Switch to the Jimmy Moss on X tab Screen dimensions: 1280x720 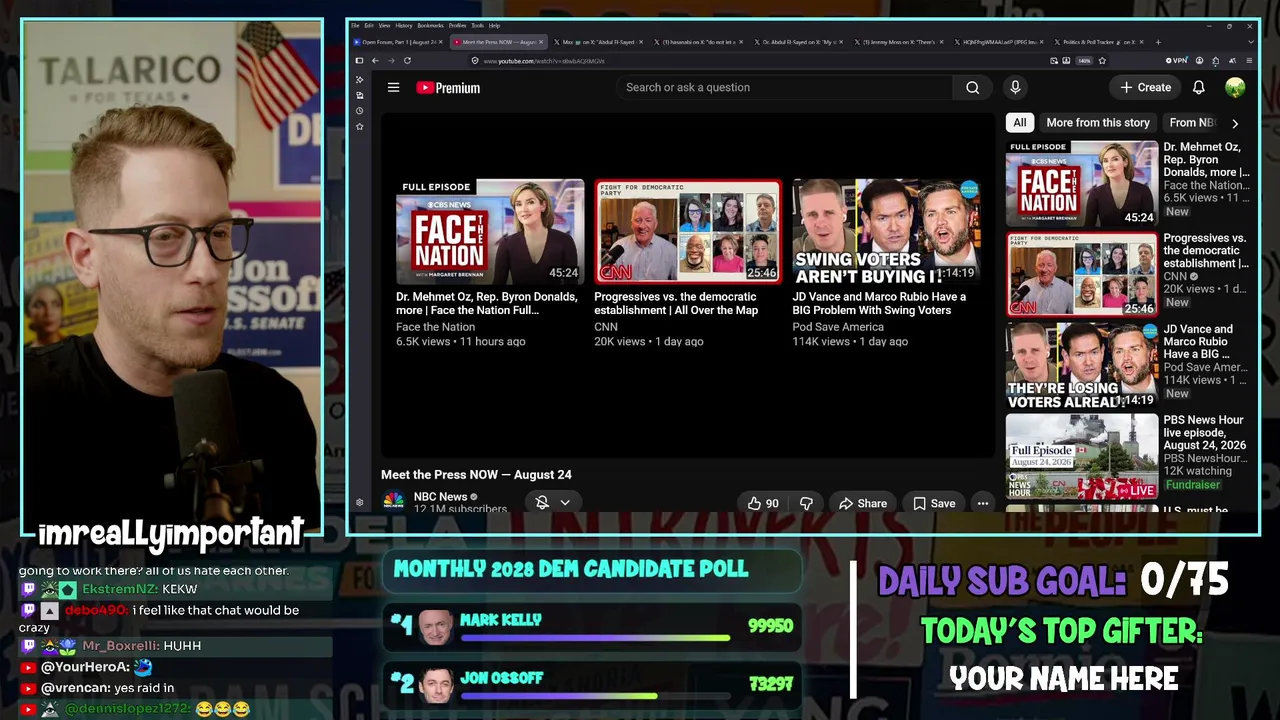point(899,42)
